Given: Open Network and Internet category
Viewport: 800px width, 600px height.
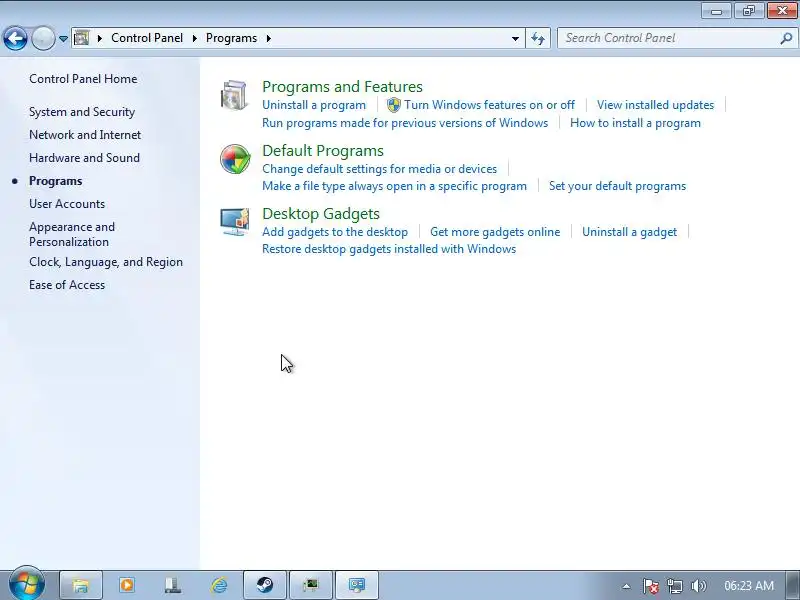Looking at the screenshot, I should tap(85, 135).
